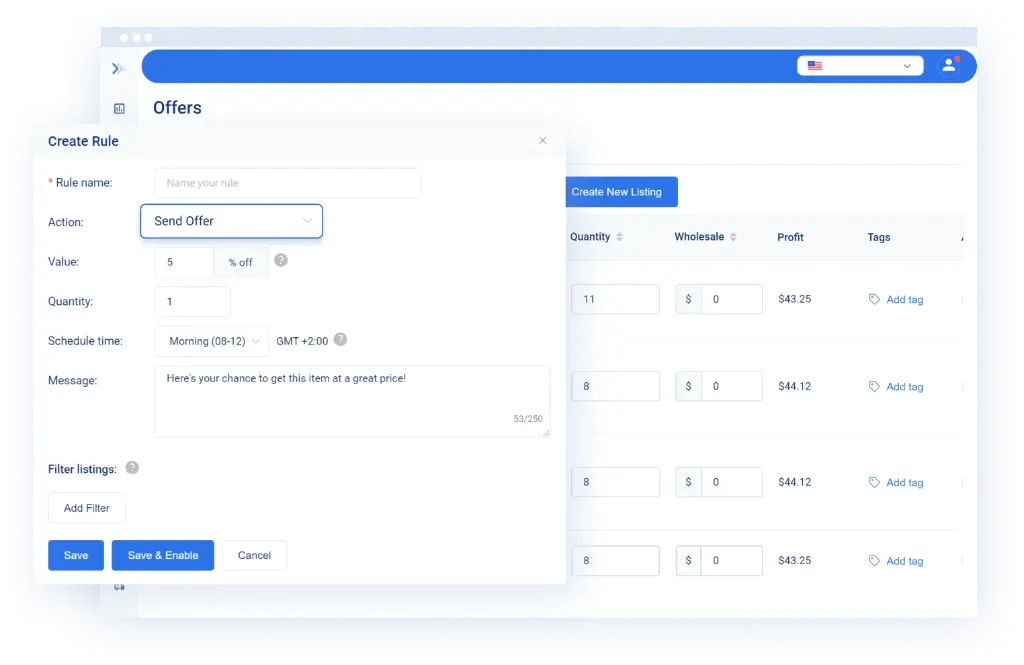This screenshot has width=1024, height=665.
Task: Focus the Rule name input field
Action: (x=288, y=183)
